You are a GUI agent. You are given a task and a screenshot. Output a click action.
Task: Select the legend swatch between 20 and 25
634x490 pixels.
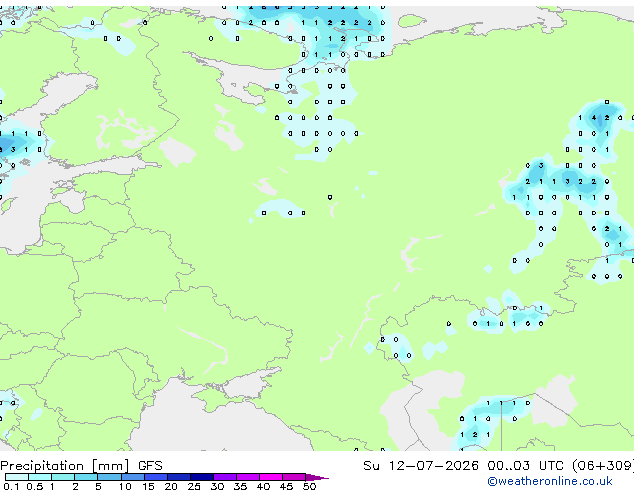(x=179, y=477)
